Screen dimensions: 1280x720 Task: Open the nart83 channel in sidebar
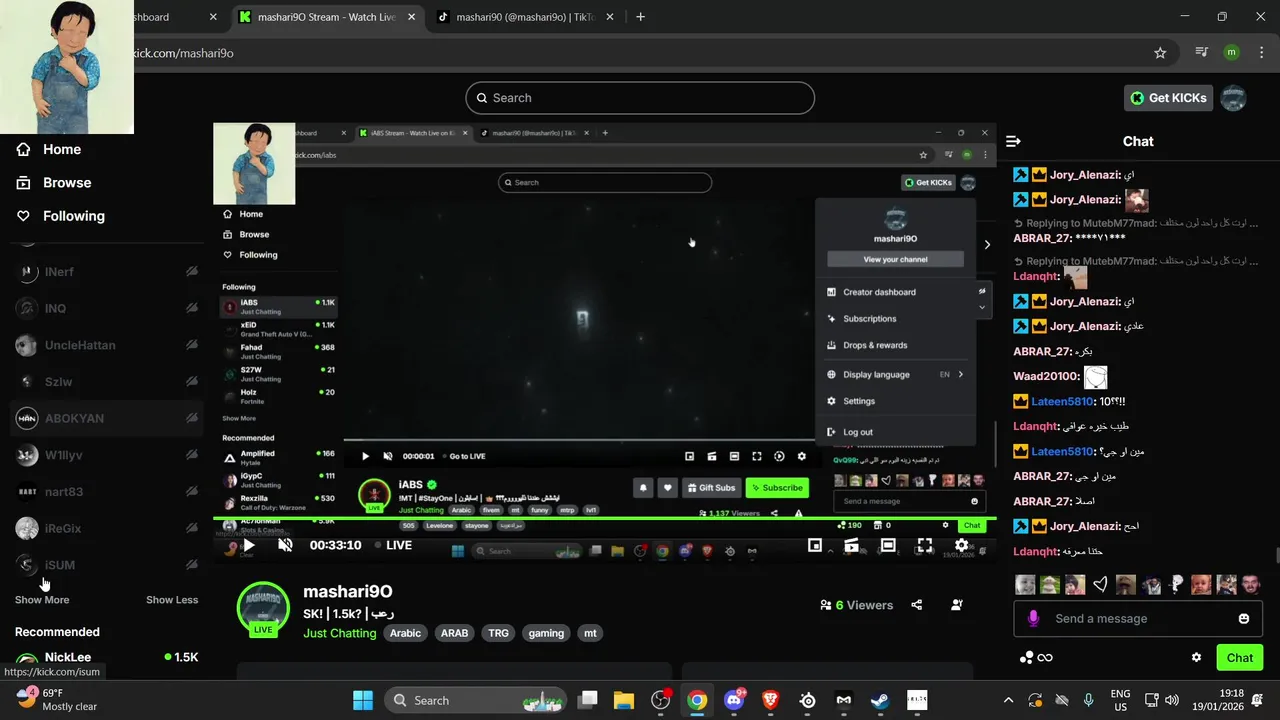point(107,492)
